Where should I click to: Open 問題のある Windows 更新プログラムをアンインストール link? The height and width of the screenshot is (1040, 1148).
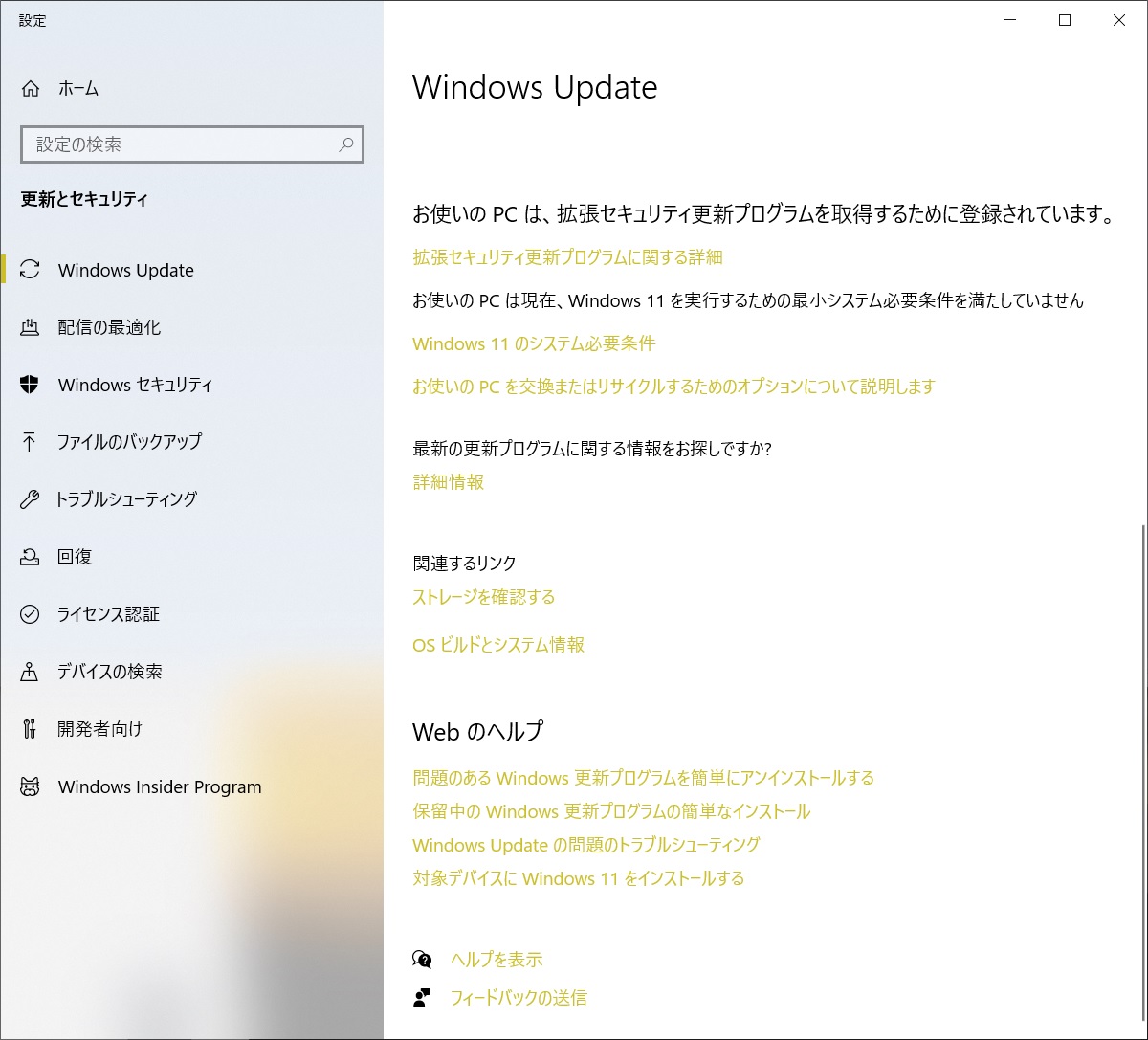[644, 778]
